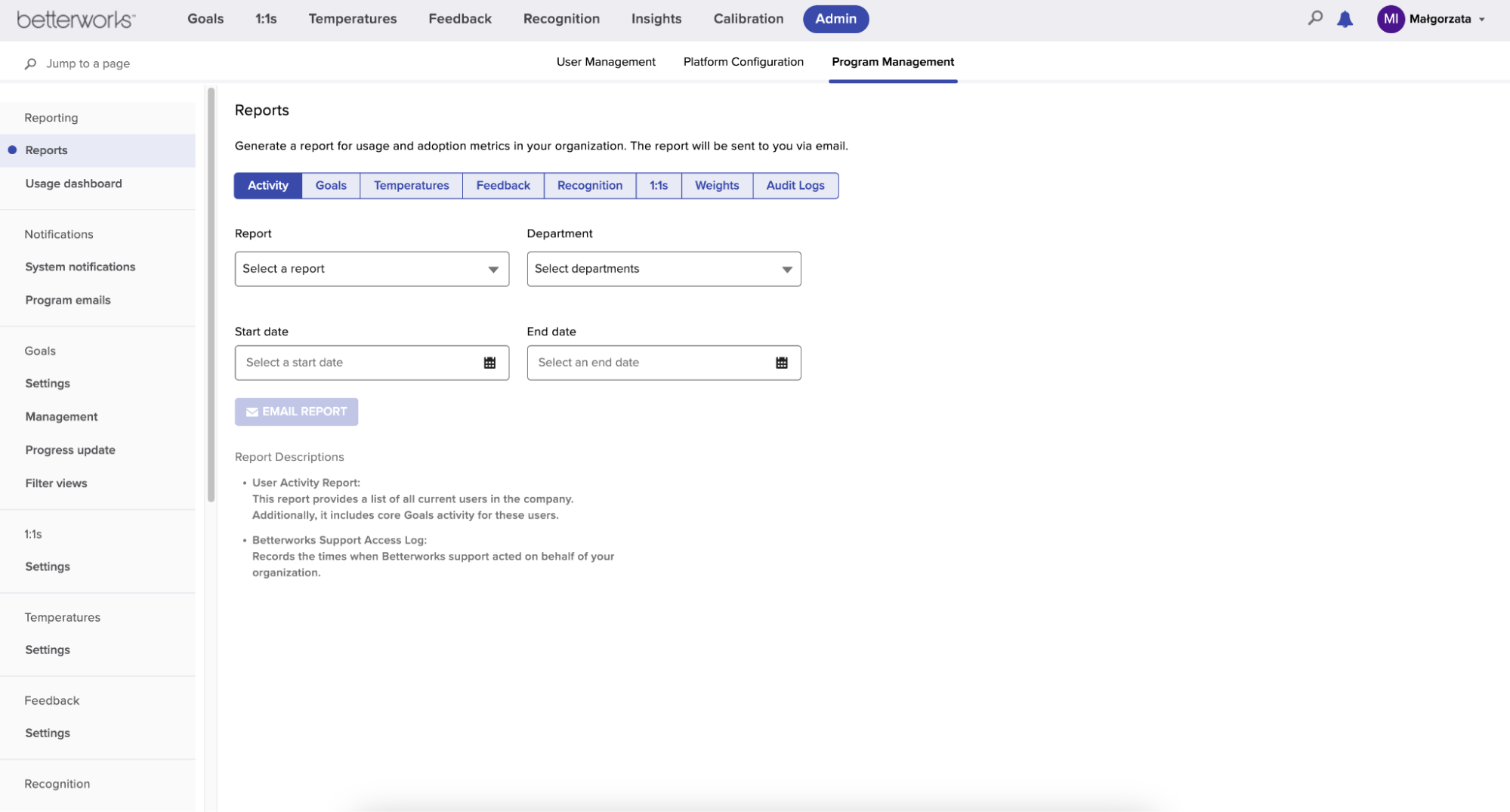
Task: Open the Select a report dropdown
Action: pos(372,269)
